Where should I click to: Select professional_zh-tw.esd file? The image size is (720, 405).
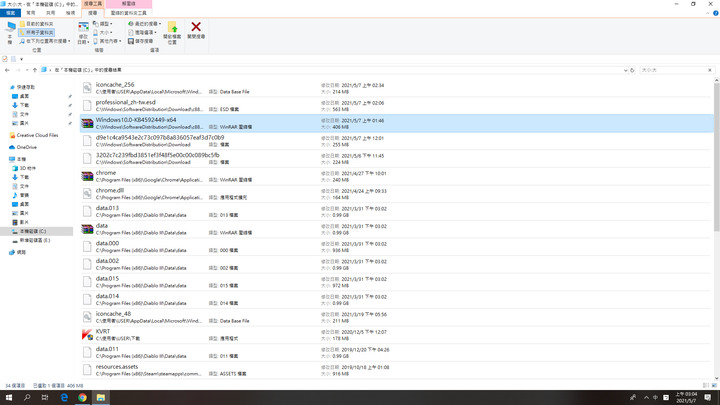(x=397, y=106)
